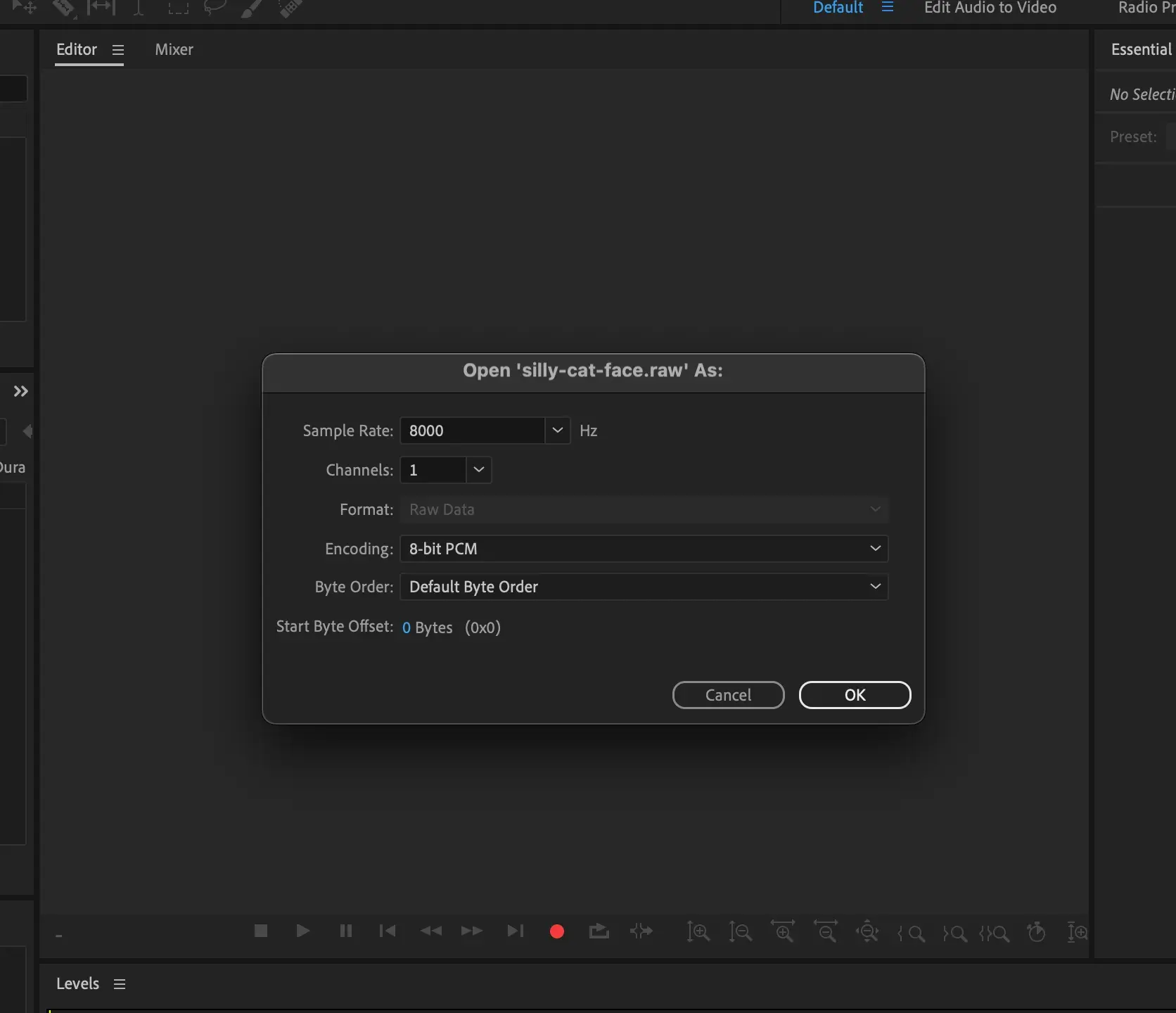Click the Stop transport button

(261, 931)
